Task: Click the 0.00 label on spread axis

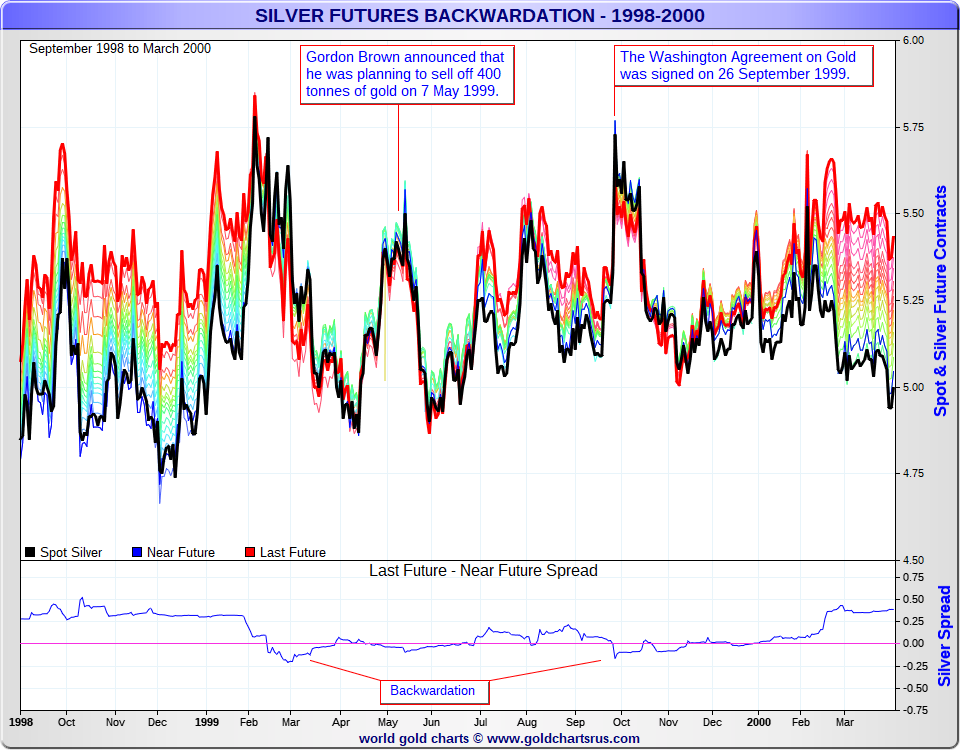Action: coord(913,643)
